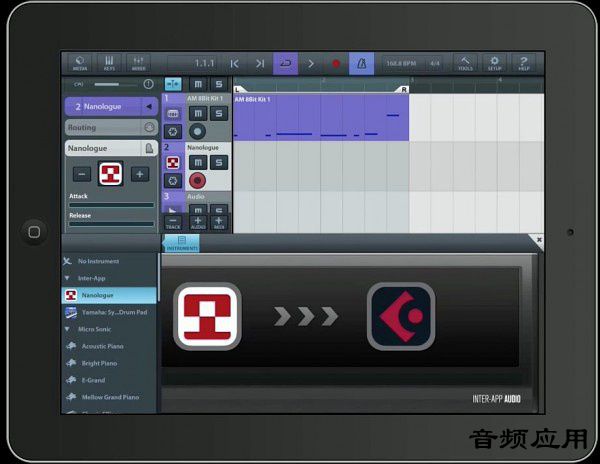Select Nanologue in the instrument list
This screenshot has width=600, height=464.
click(109, 295)
